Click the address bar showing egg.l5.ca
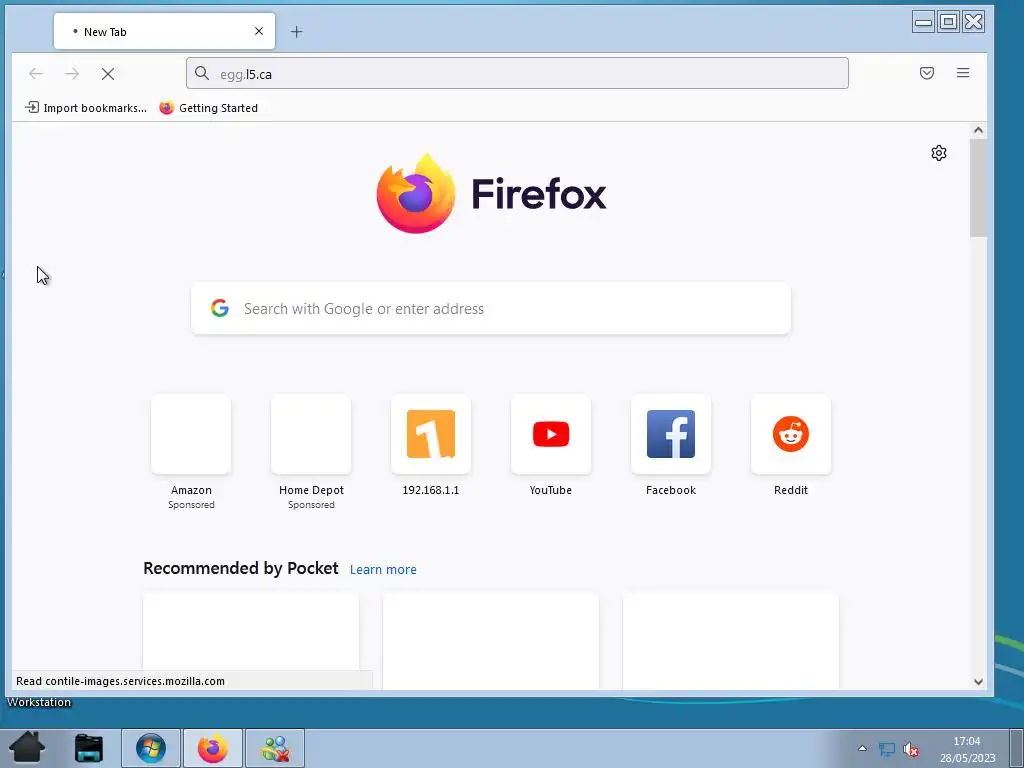Image resolution: width=1024 pixels, height=768 pixels. click(517, 73)
